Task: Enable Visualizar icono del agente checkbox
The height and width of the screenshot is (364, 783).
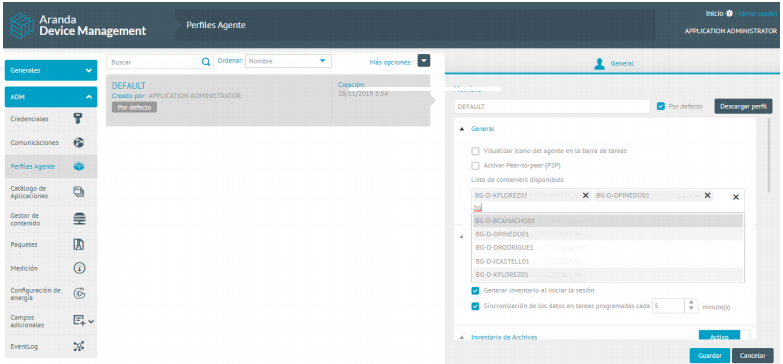Action: pyautogui.click(x=475, y=151)
